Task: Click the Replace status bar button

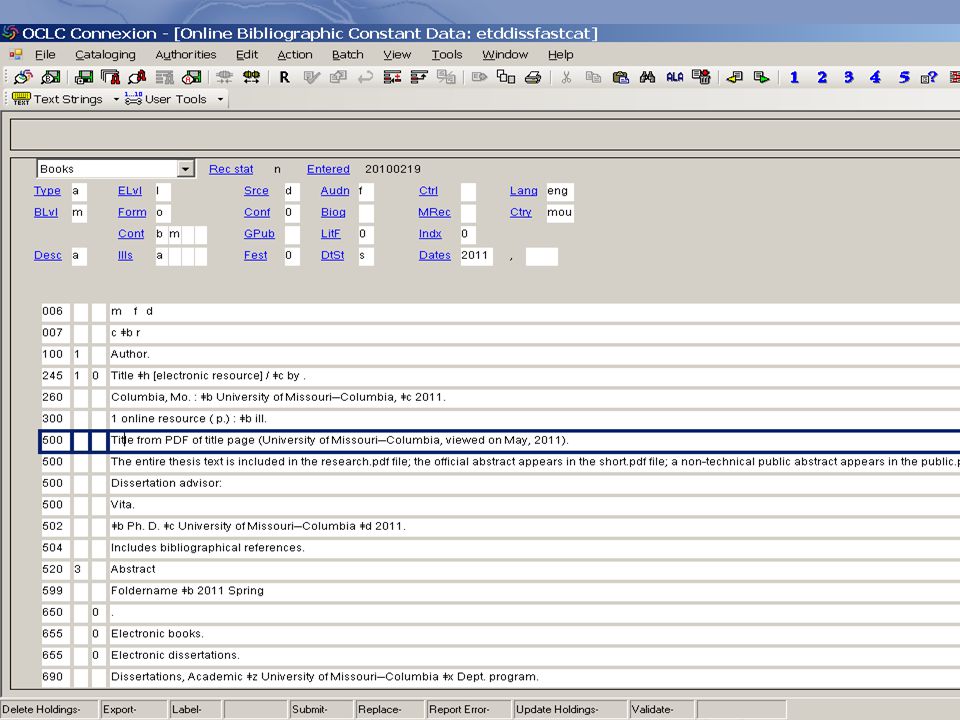Action: [x=389, y=709]
